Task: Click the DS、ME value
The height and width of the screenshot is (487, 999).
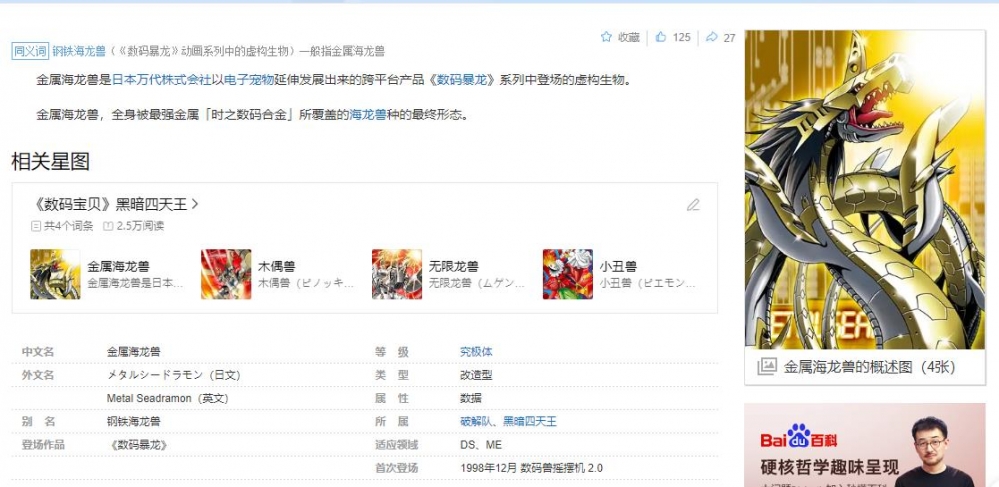Action: pos(481,445)
